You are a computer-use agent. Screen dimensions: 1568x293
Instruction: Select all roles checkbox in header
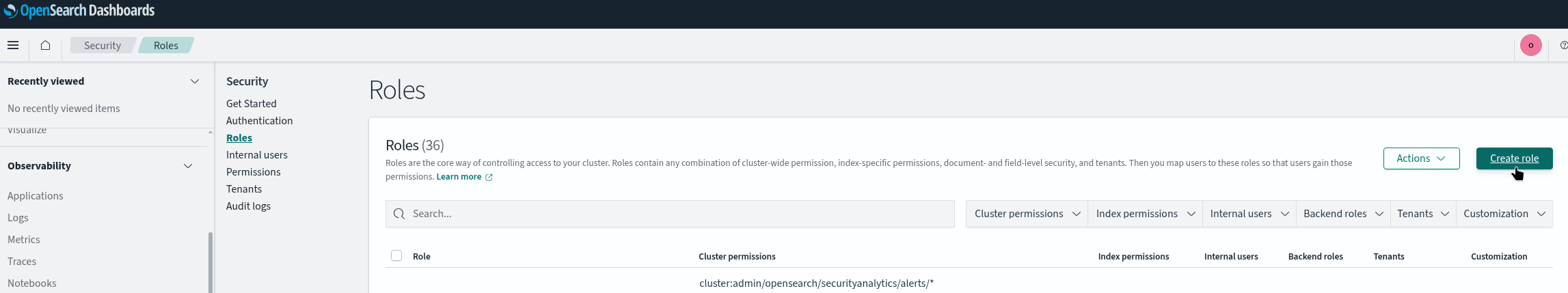pyautogui.click(x=396, y=255)
